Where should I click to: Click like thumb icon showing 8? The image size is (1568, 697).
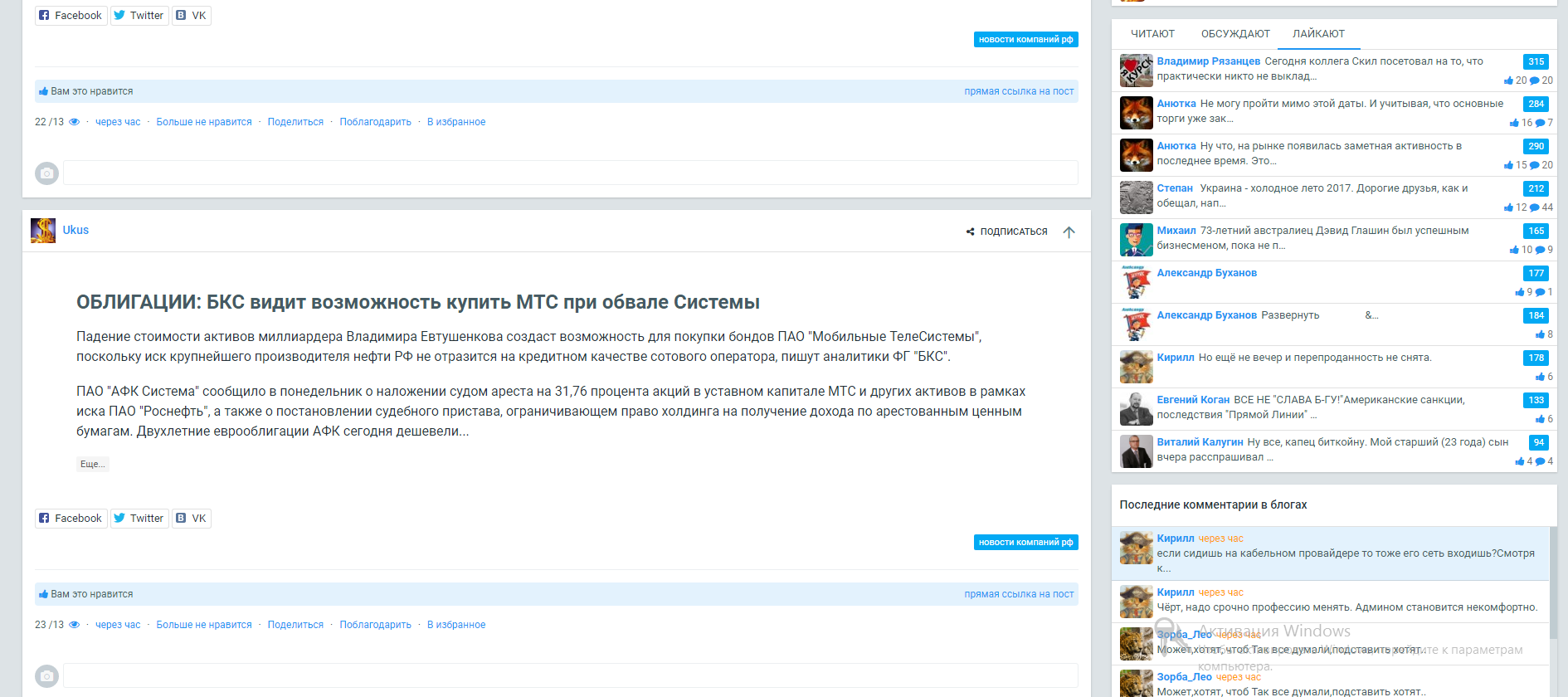1540,334
